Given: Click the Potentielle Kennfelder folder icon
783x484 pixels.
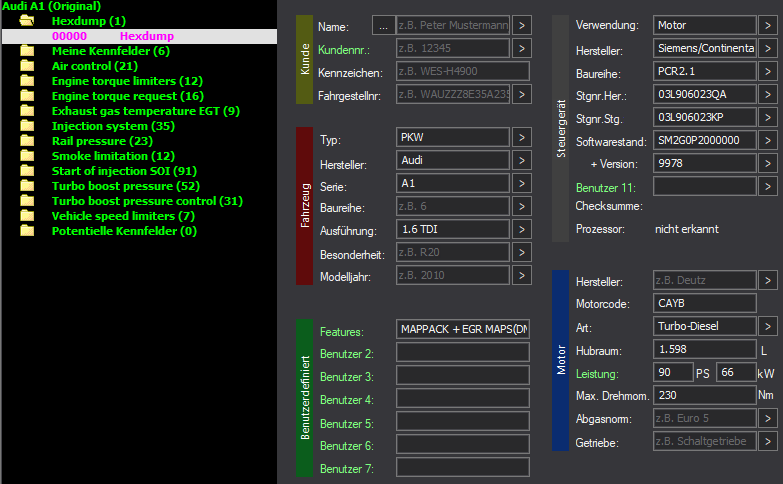Looking at the screenshot, I should tap(27, 231).
